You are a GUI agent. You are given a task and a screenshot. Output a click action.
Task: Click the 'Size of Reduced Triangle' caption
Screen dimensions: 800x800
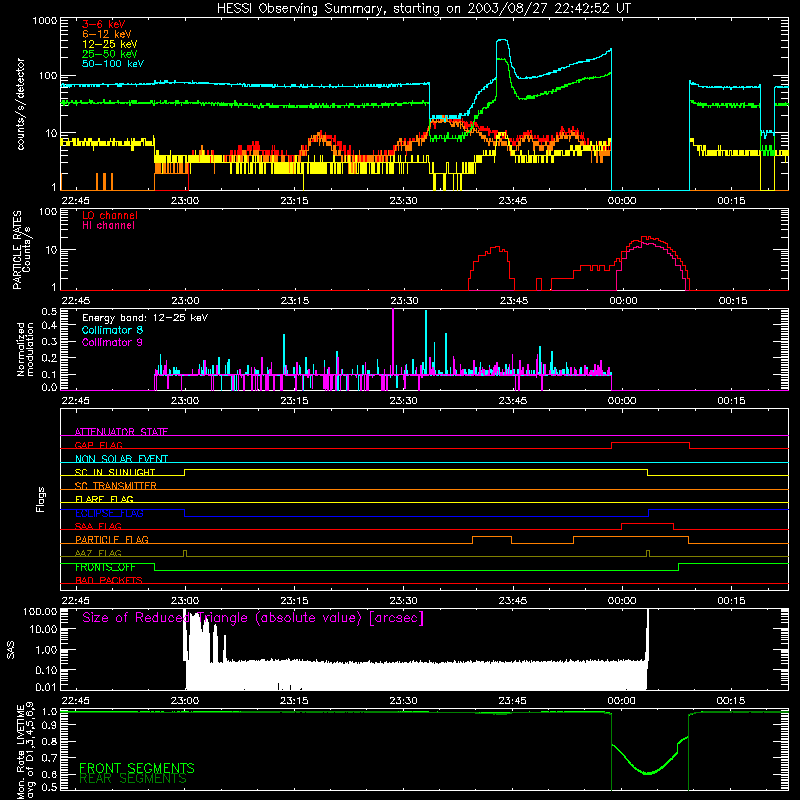253,618
